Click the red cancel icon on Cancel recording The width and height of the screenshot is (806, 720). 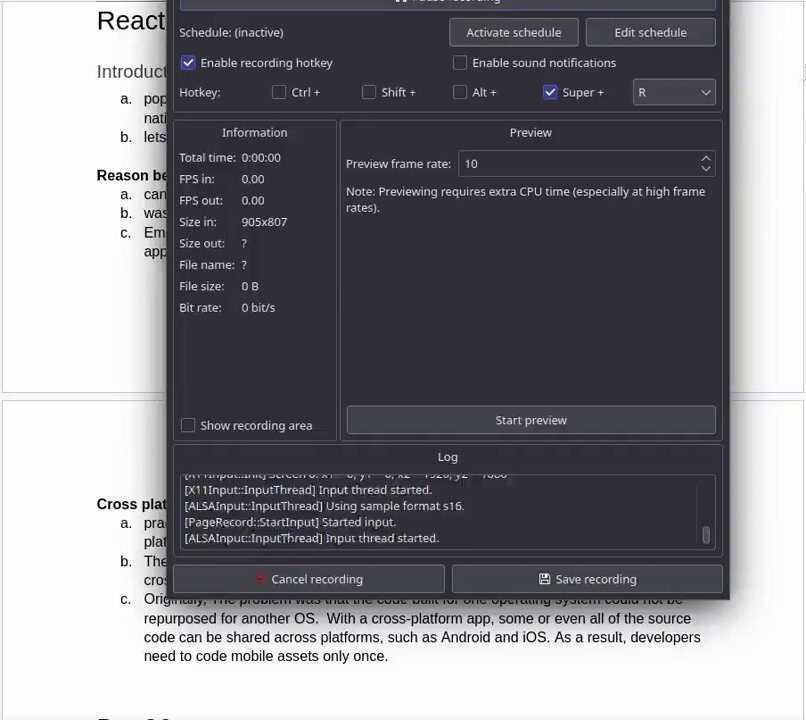click(x=260, y=579)
